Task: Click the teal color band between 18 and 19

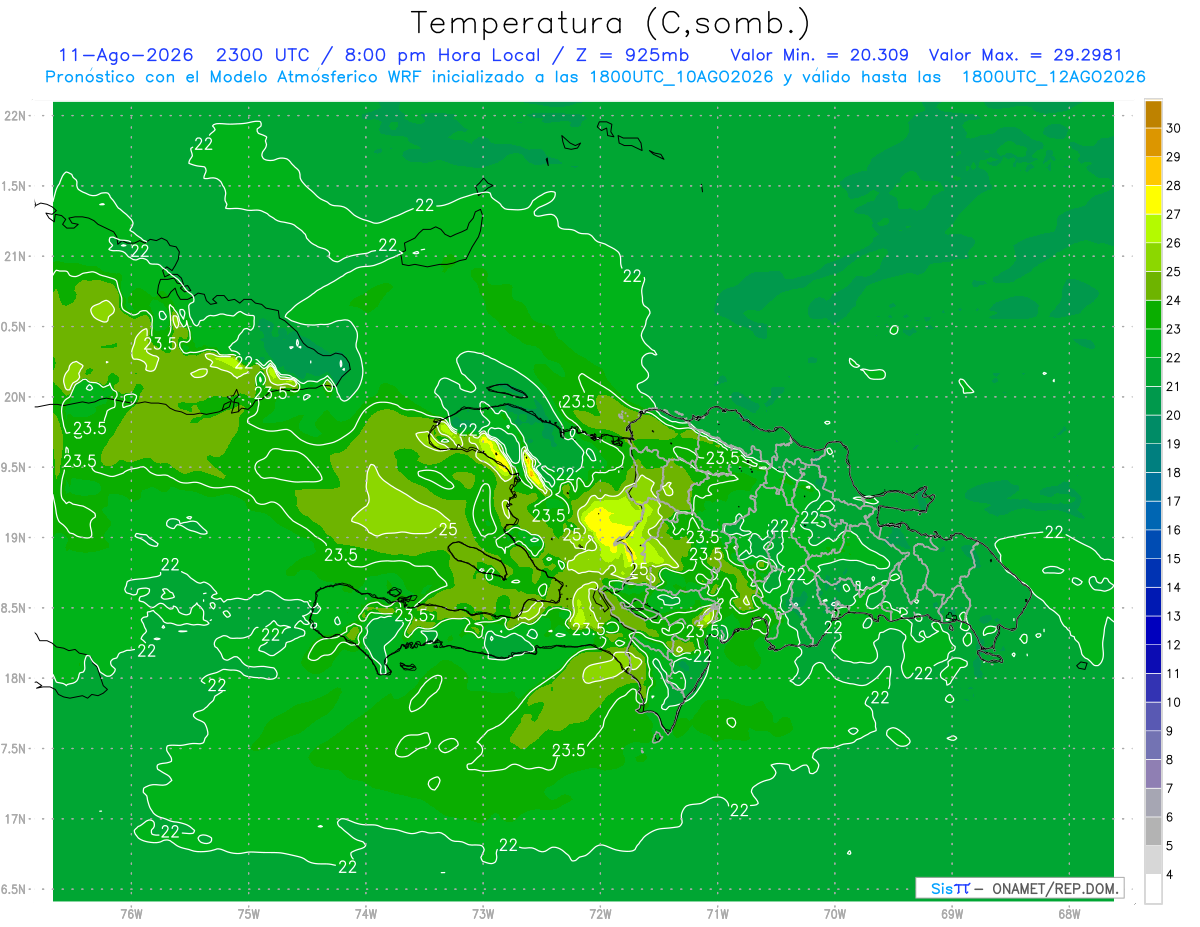Action: 1153,458
